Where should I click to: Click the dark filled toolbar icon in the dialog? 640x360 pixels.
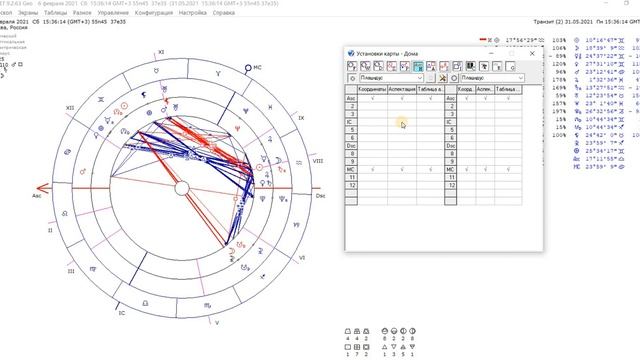(471, 66)
